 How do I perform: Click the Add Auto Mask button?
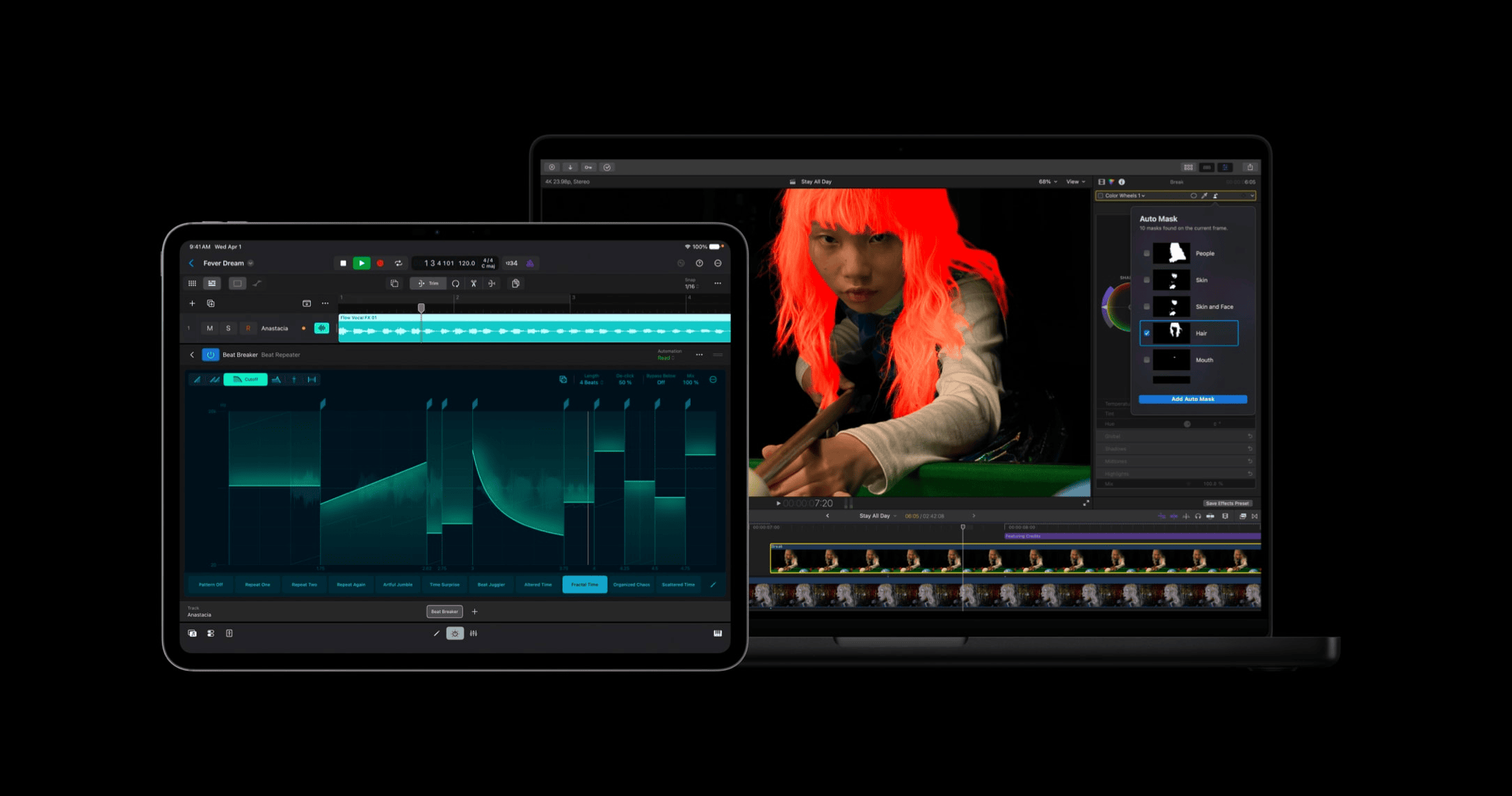pyautogui.click(x=1193, y=399)
